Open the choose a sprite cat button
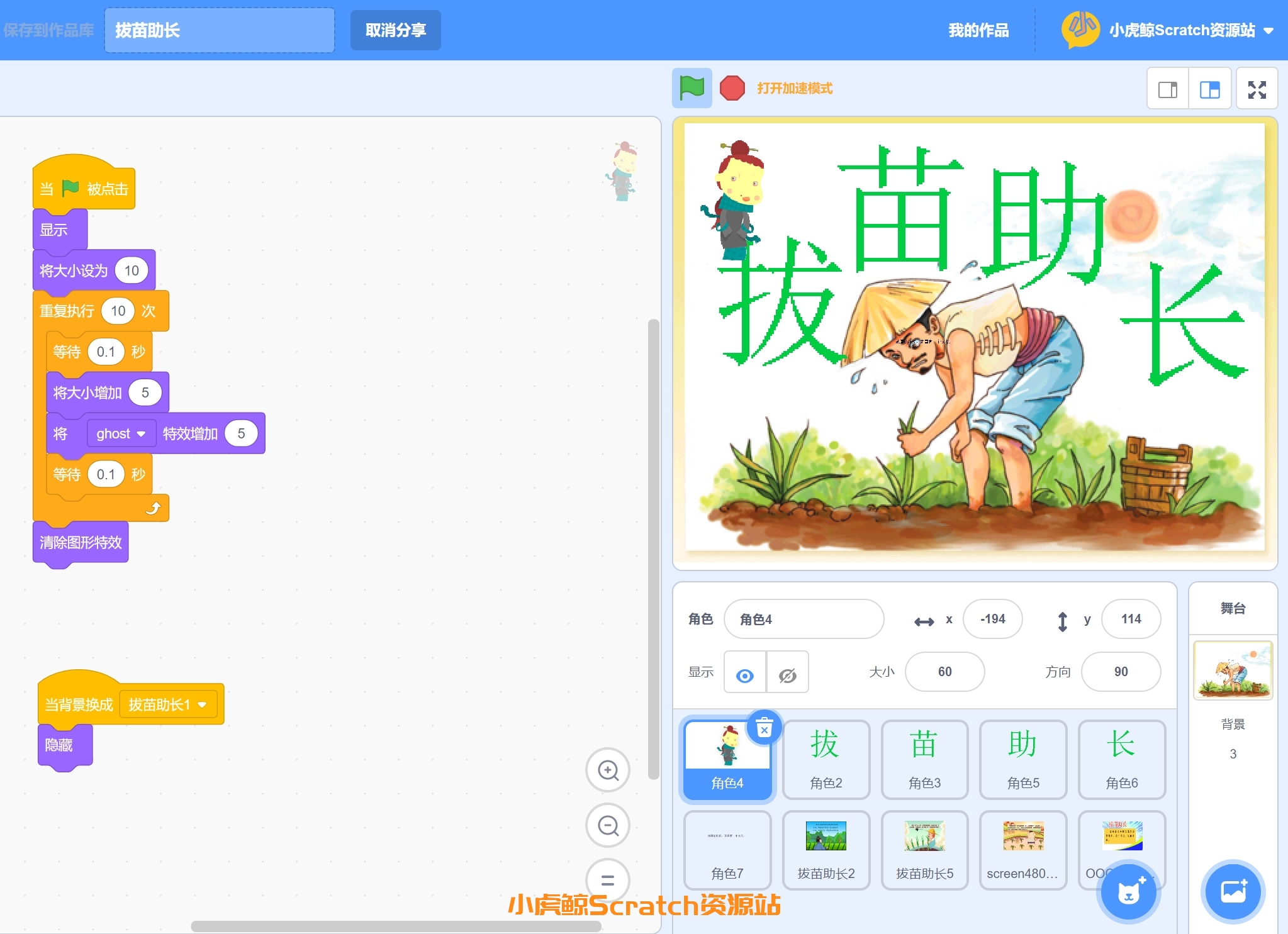 point(1129,892)
